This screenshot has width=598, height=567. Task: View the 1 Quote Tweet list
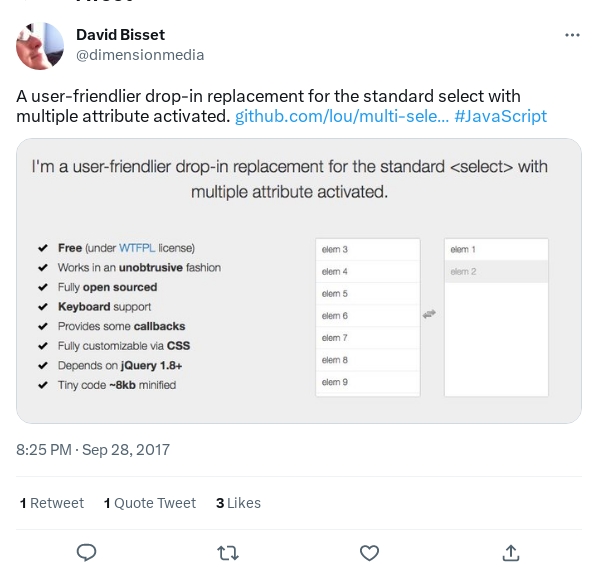[150, 503]
